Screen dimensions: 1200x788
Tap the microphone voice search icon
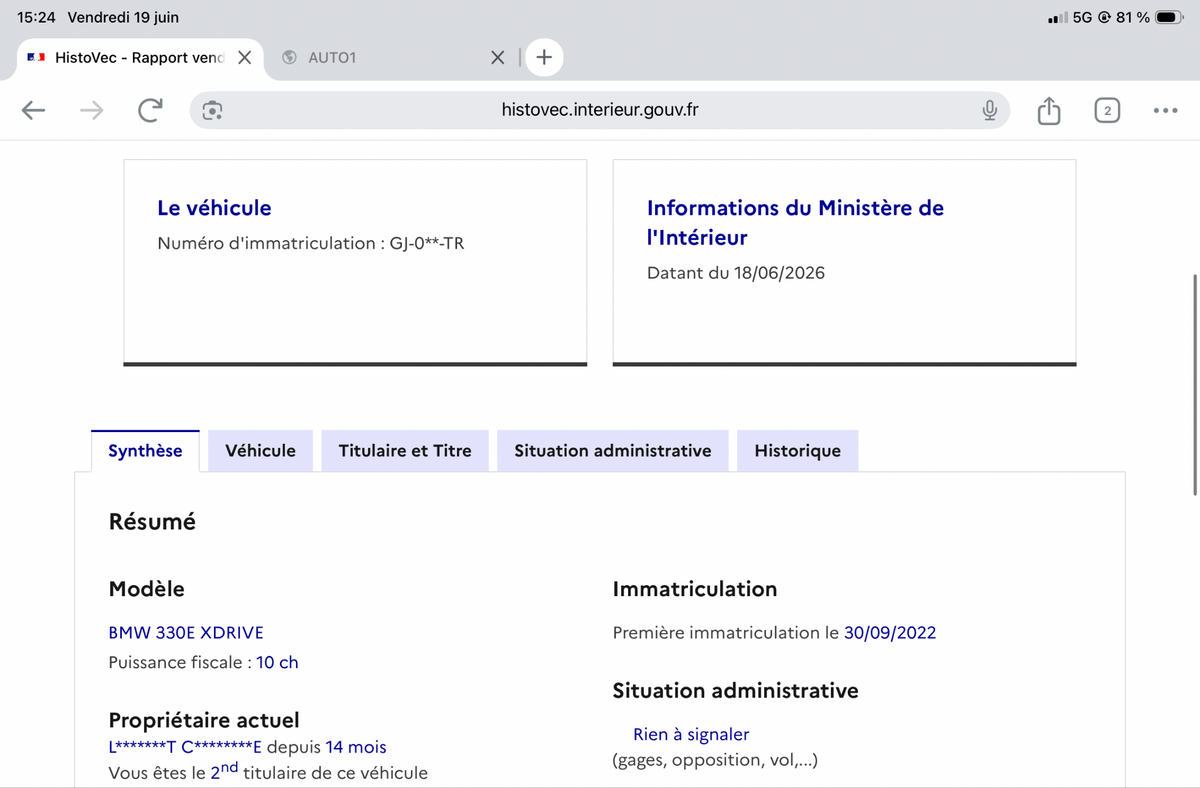point(989,111)
